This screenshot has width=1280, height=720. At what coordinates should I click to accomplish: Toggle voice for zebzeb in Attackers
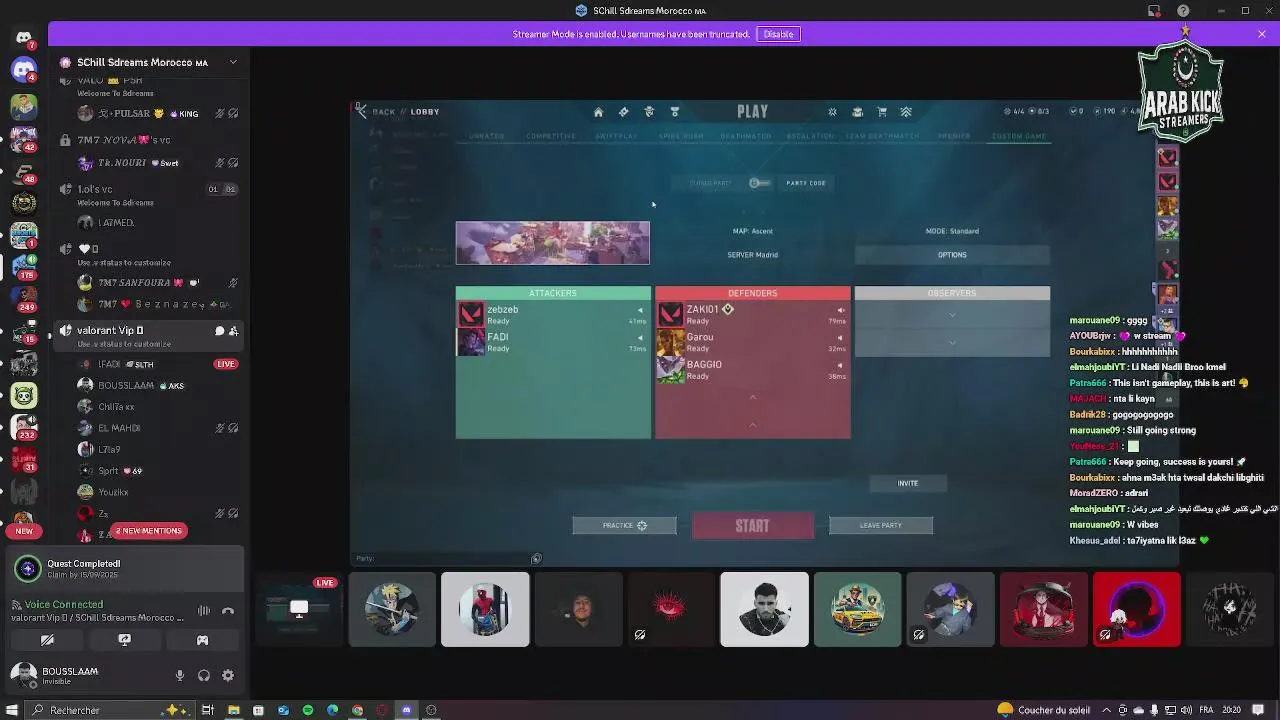[640, 310]
